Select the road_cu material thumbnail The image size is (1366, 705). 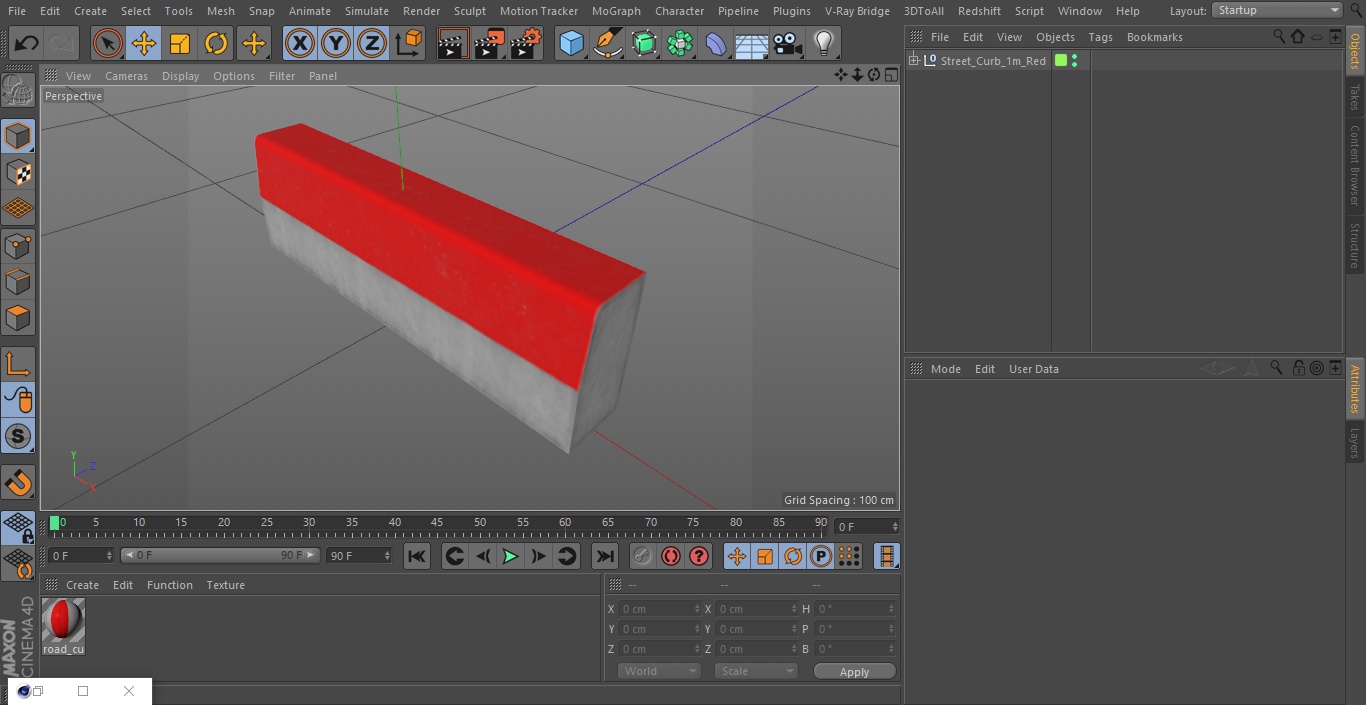pyautogui.click(x=63, y=621)
